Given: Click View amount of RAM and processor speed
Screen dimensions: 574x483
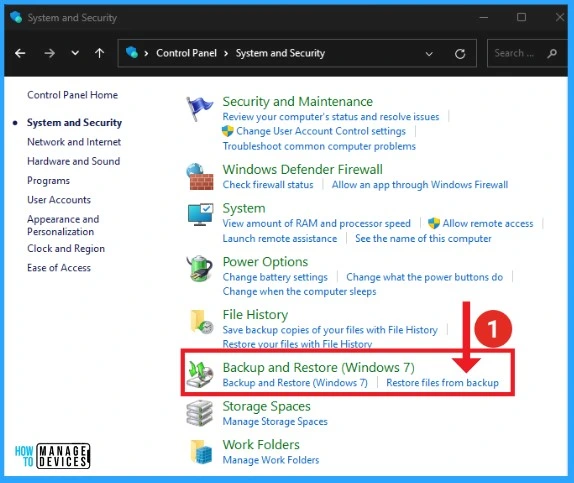Looking at the screenshot, I should (x=317, y=223).
